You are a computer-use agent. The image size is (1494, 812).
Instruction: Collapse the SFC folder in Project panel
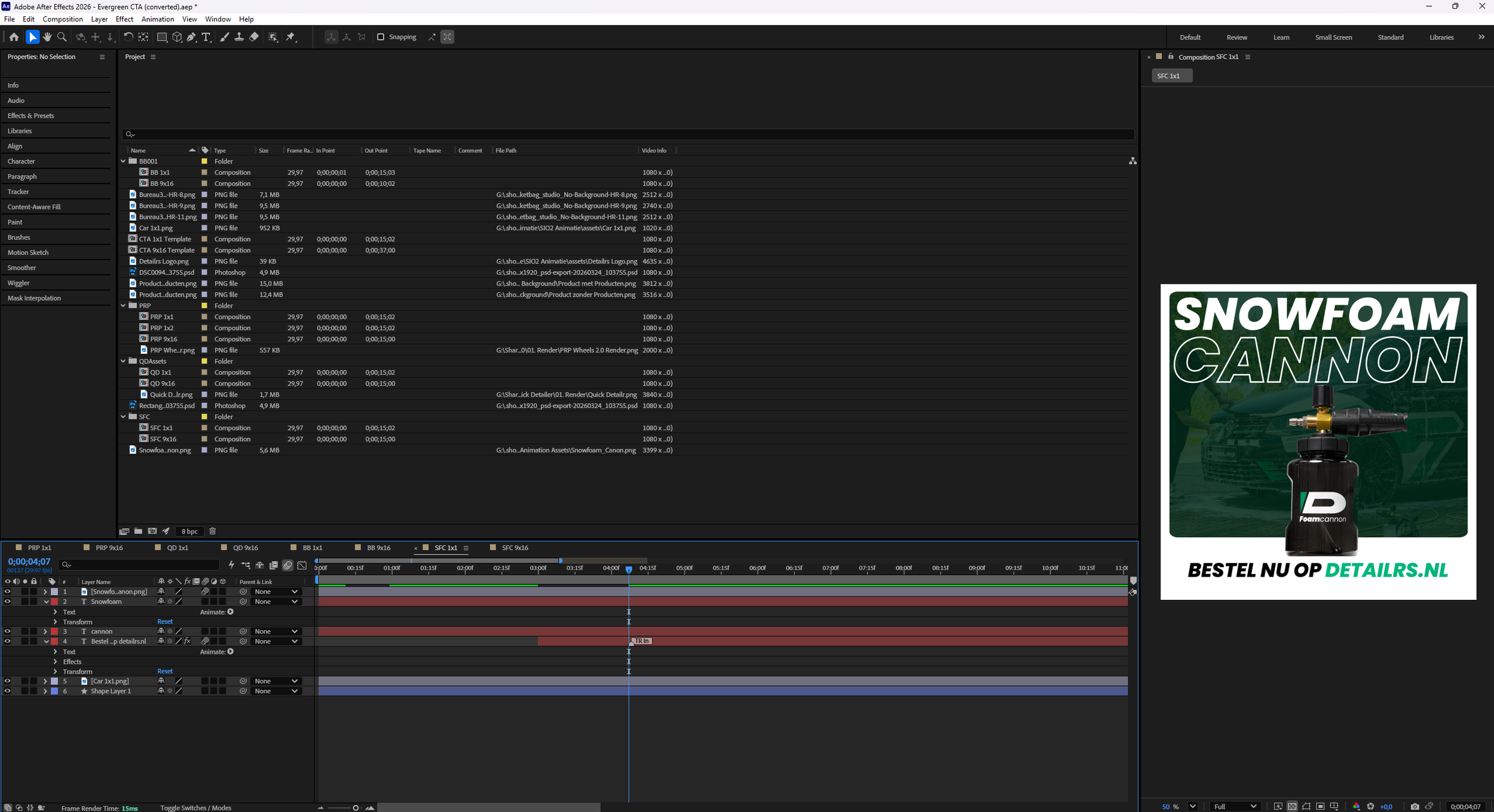123,417
